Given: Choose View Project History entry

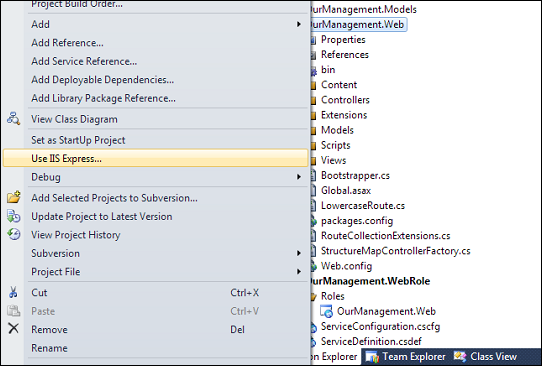Looking at the screenshot, I should click(x=76, y=235).
